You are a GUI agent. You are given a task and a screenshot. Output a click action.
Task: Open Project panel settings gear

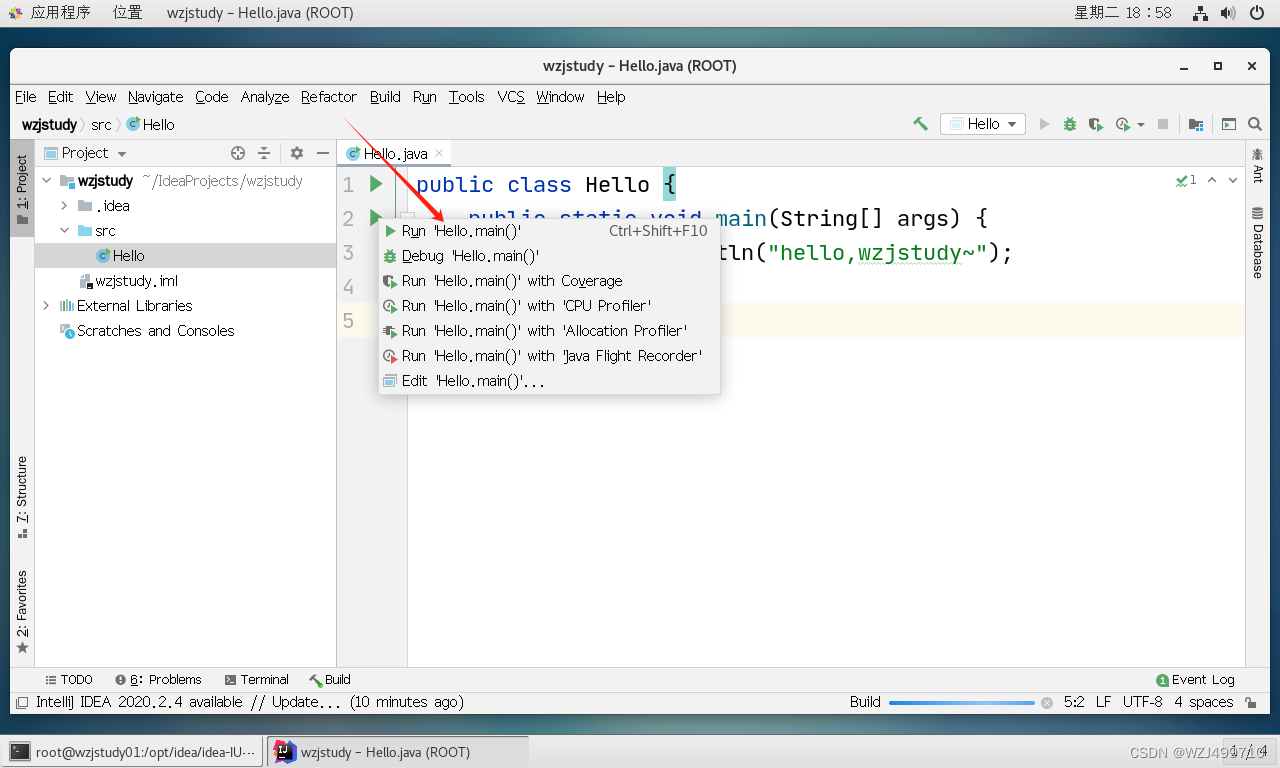coord(297,153)
